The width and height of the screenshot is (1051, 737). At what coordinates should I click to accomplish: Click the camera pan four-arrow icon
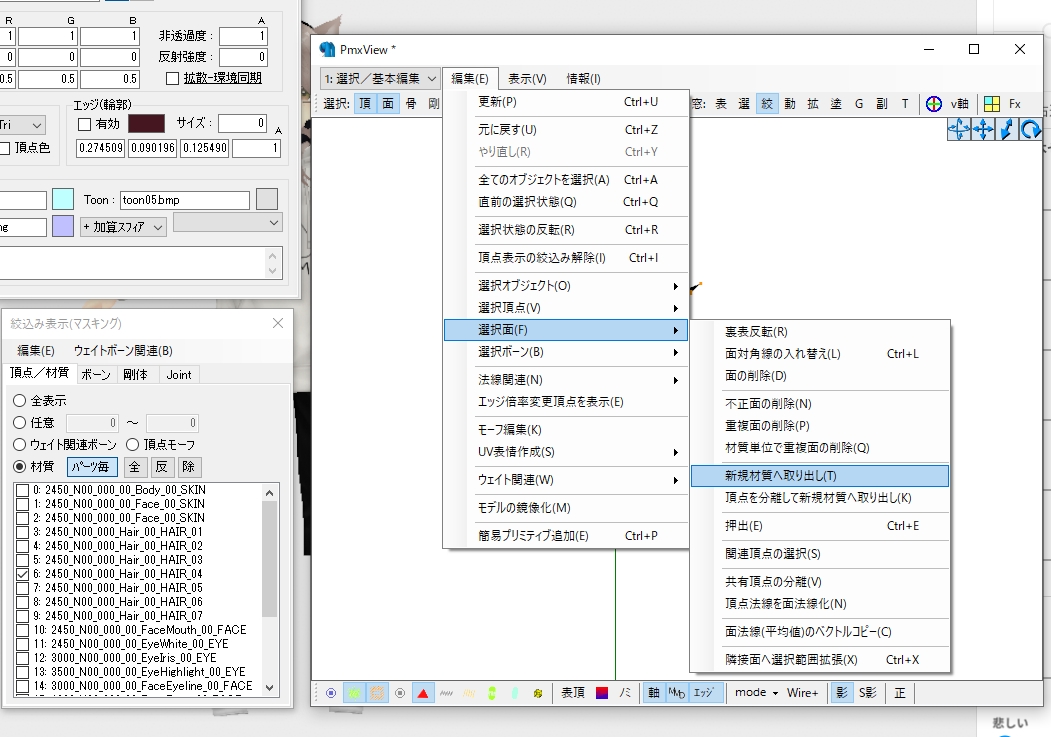[x=983, y=129]
